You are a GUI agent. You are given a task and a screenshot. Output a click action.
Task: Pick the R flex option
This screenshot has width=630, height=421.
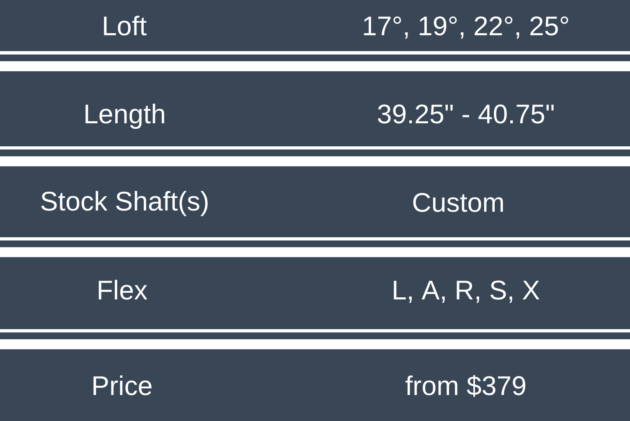(x=464, y=291)
